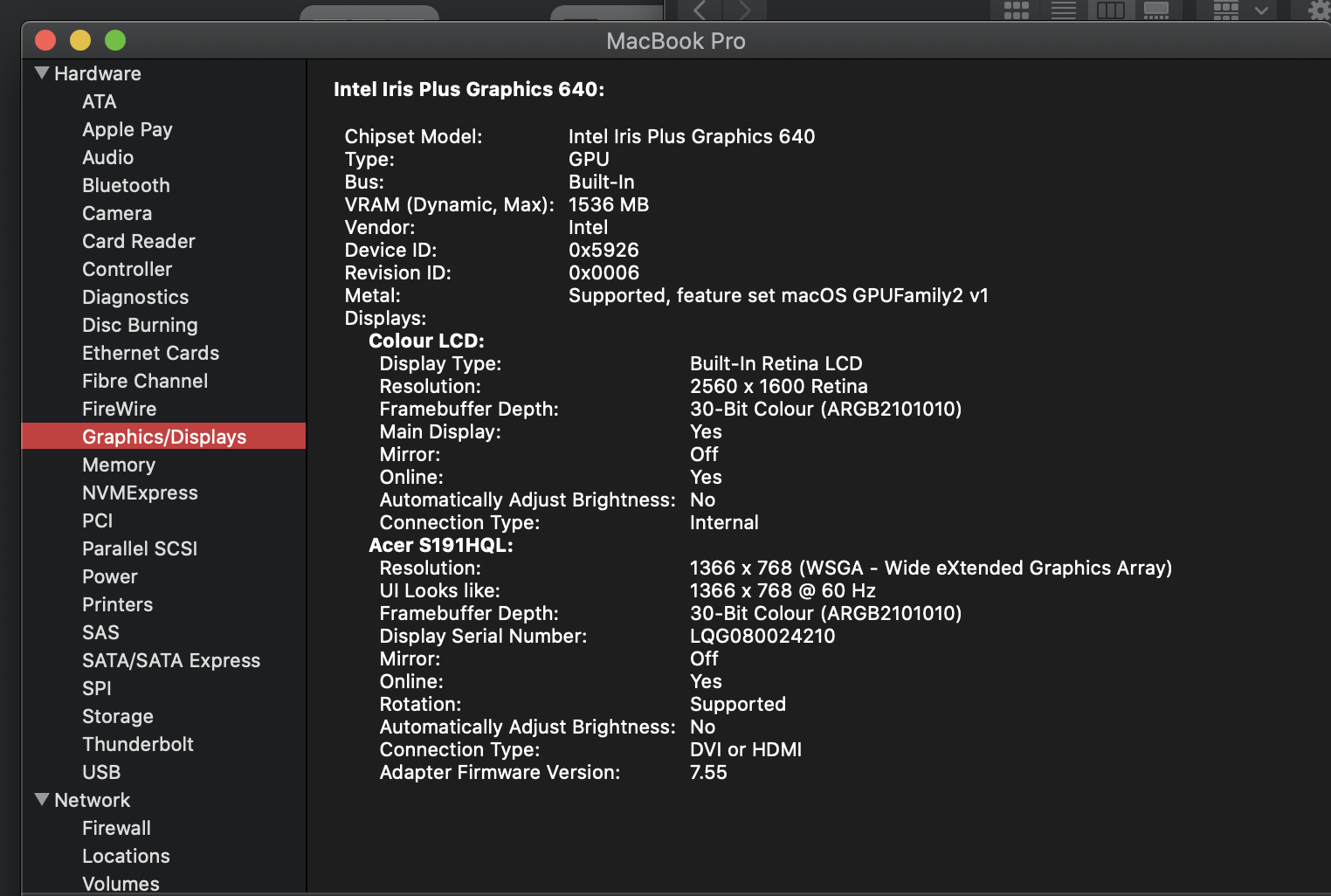Image resolution: width=1331 pixels, height=896 pixels.
Task: Open the SPI entry
Action: click(97, 688)
